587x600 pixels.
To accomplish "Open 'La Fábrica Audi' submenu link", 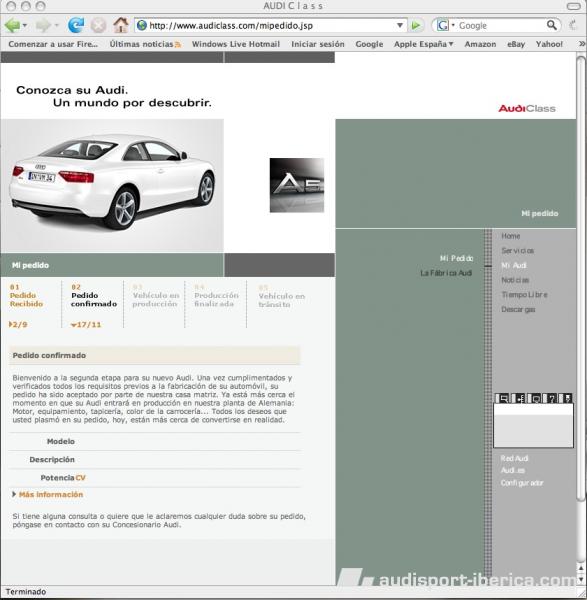I will (x=446, y=273).
